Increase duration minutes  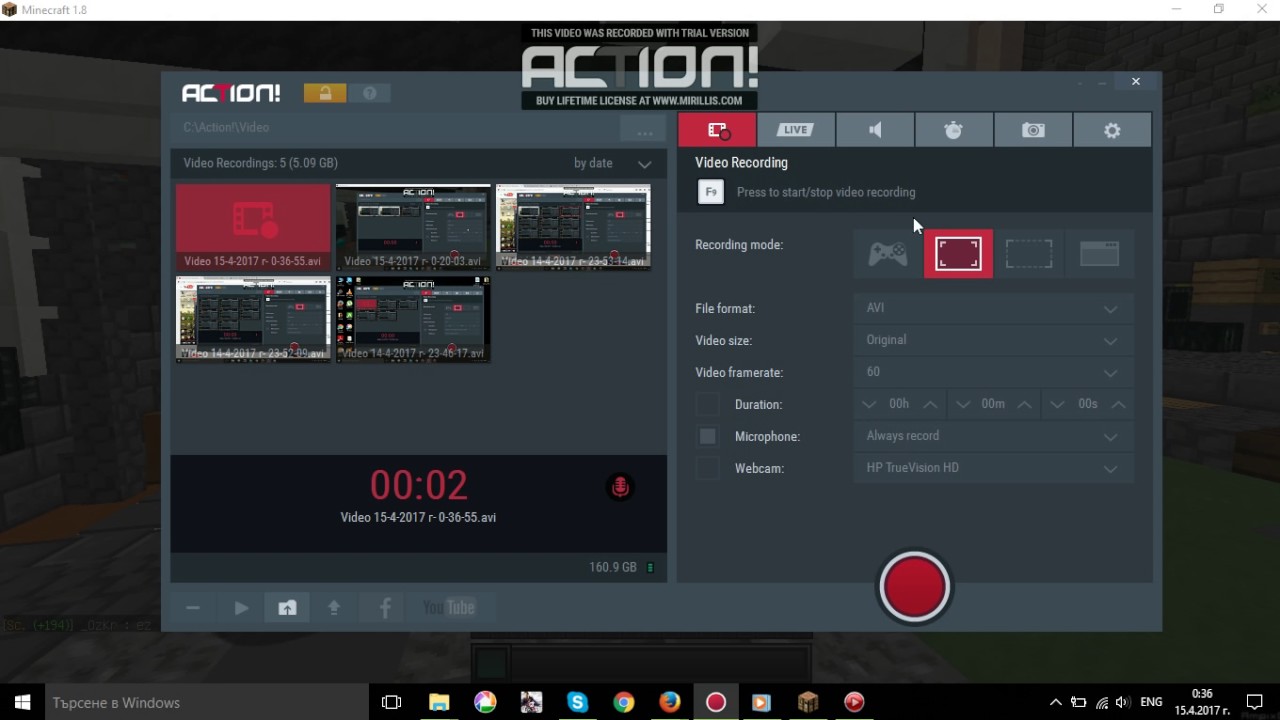(x=1024, y=404)
